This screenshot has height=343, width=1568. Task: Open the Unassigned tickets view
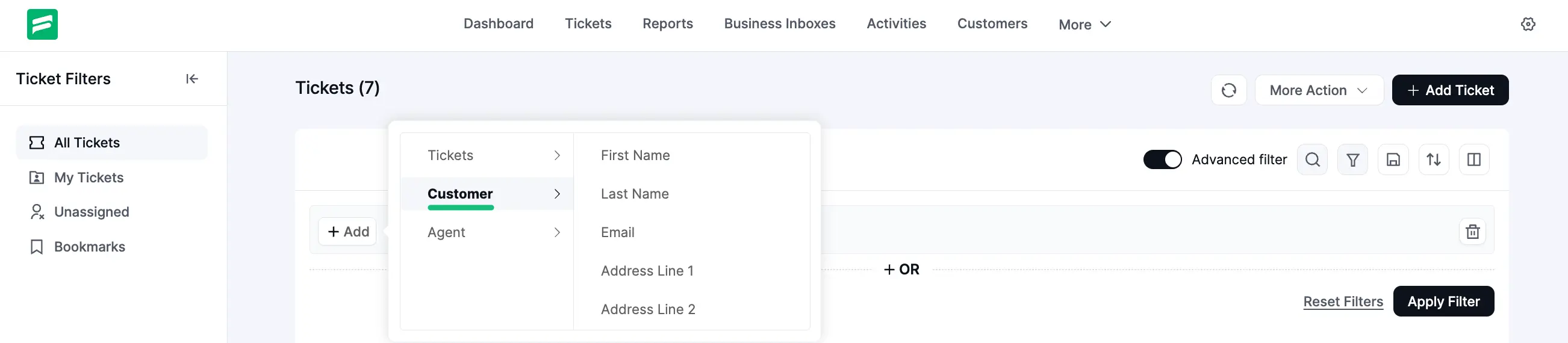tap(92, 212)
